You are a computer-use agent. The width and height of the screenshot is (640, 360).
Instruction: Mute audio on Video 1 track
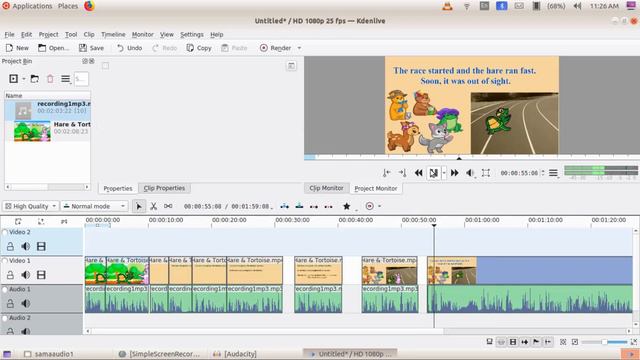tap(25, 275)
